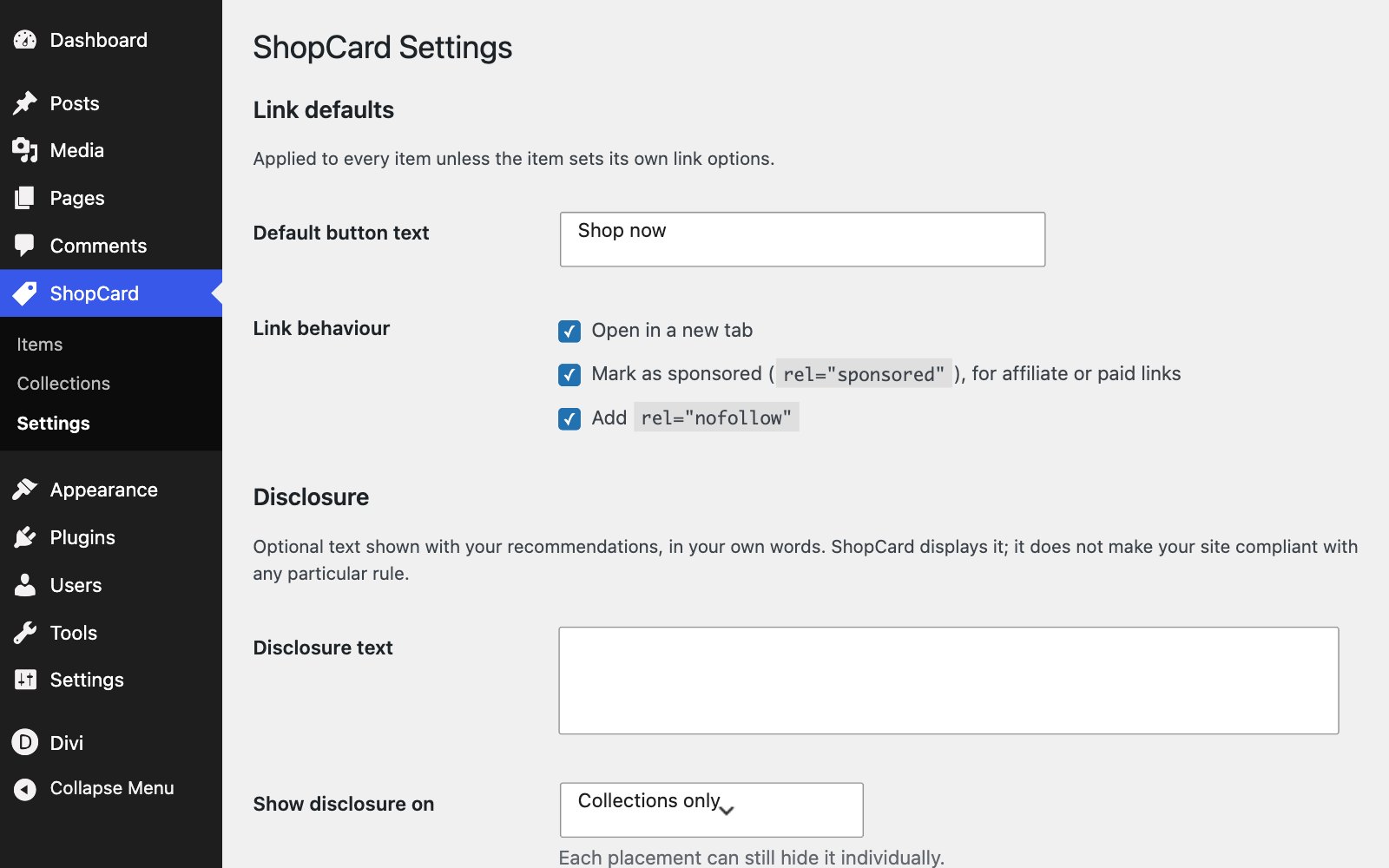Go to the Posts menu
1389x868 pixels.
[x=111, y=103]
